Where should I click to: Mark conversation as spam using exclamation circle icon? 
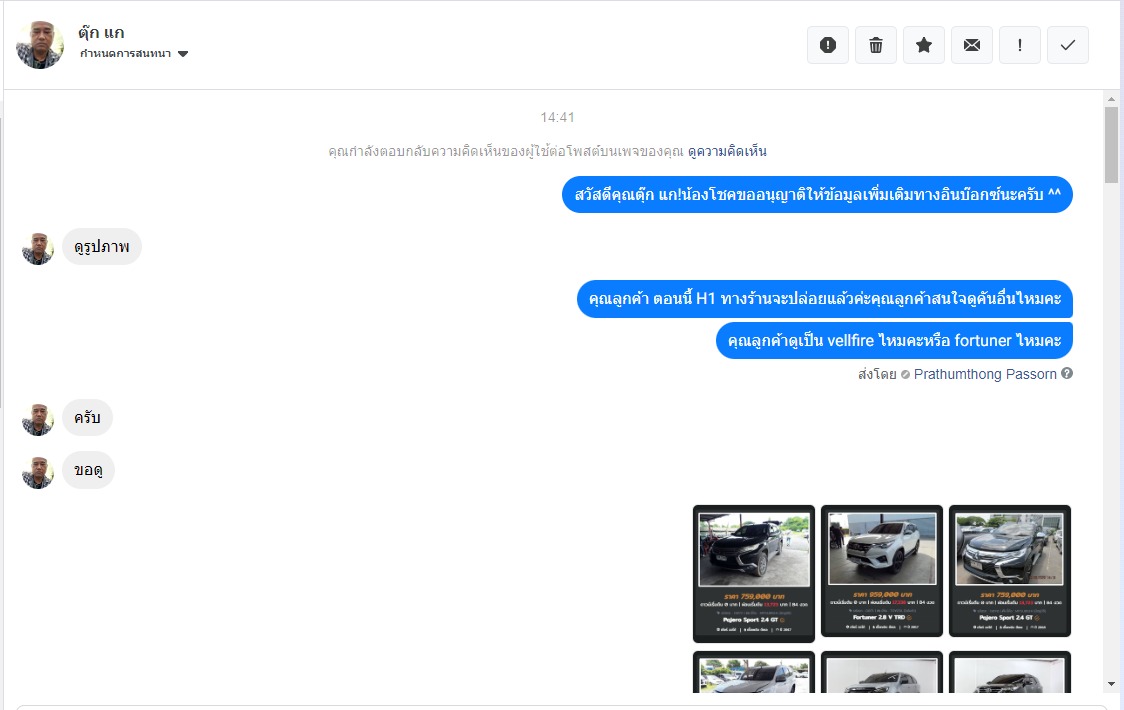(x=828, y=45)
